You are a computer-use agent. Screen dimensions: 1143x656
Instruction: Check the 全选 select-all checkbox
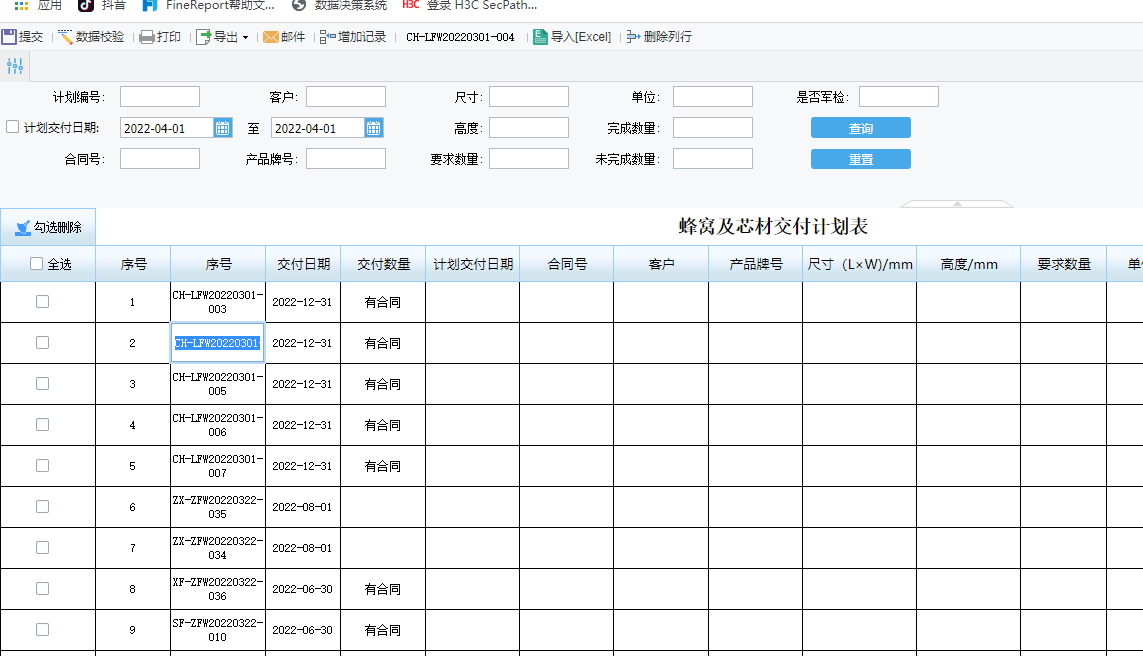tap(36, 264)
